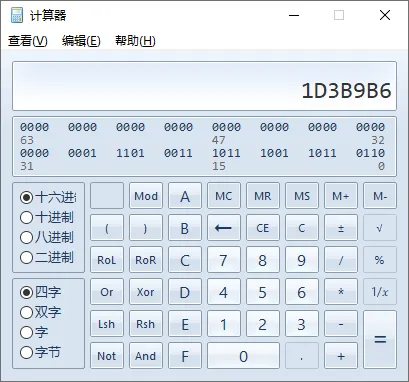This screenshot has width=409, height=382.
Task: Click the Xor button
Action: point(146,292)
